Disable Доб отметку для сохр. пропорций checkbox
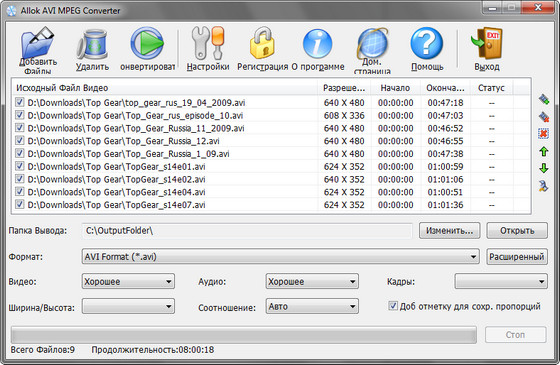 [392, 306]
